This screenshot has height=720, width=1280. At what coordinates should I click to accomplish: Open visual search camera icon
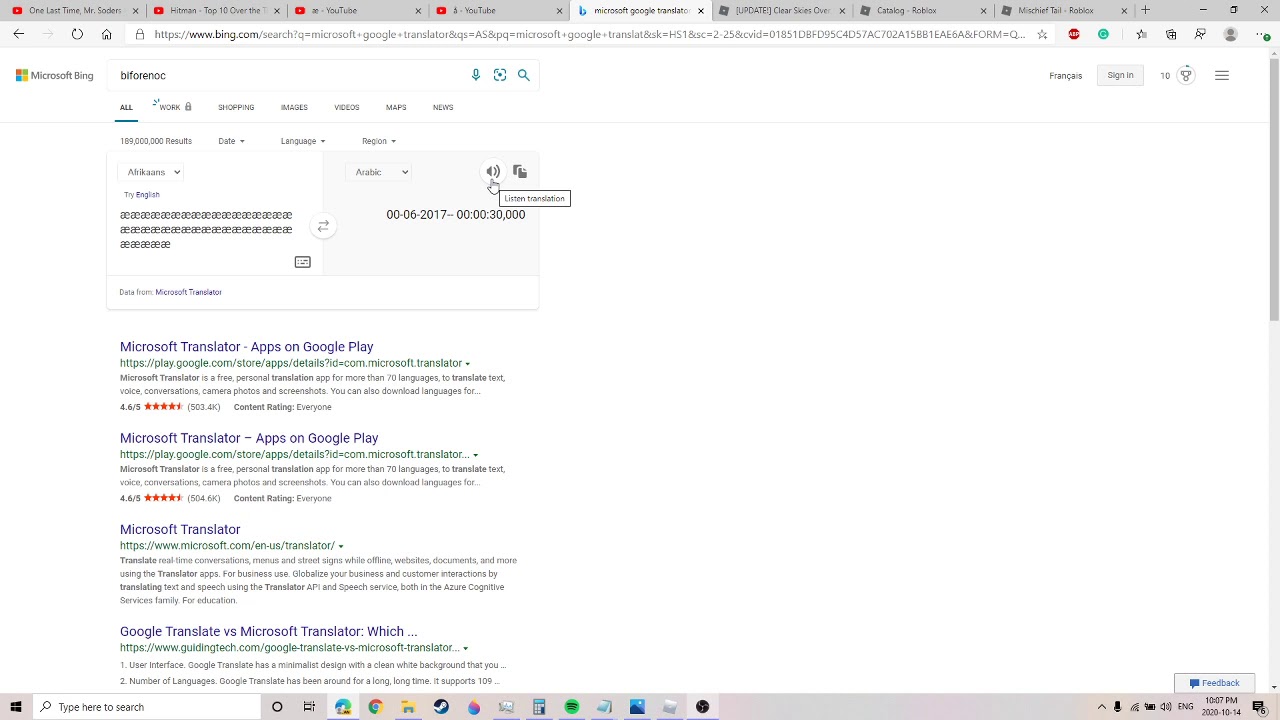click(x=500, y=75)
